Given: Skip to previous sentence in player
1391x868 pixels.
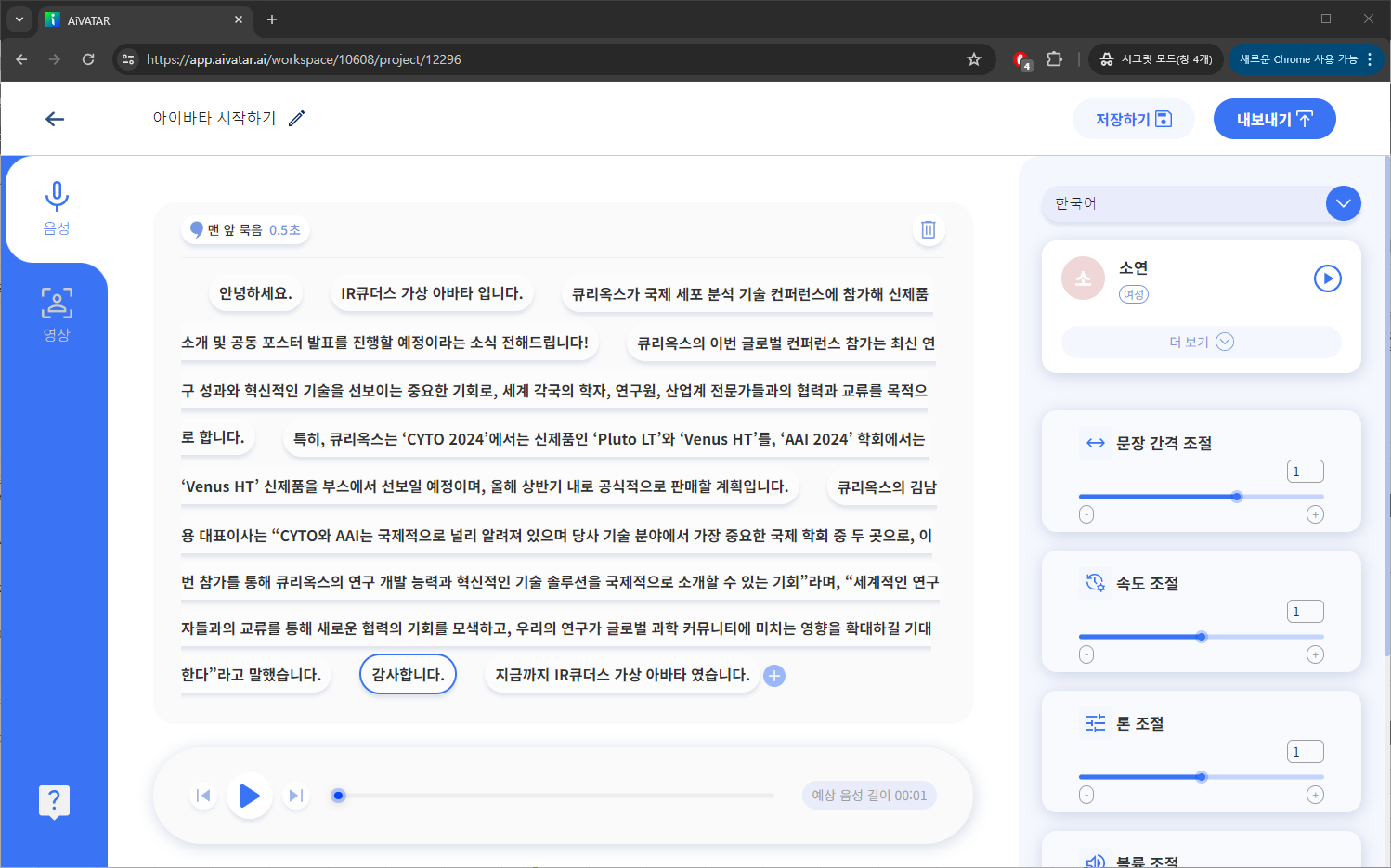Looking at the screenshot, I should (203, 796).
